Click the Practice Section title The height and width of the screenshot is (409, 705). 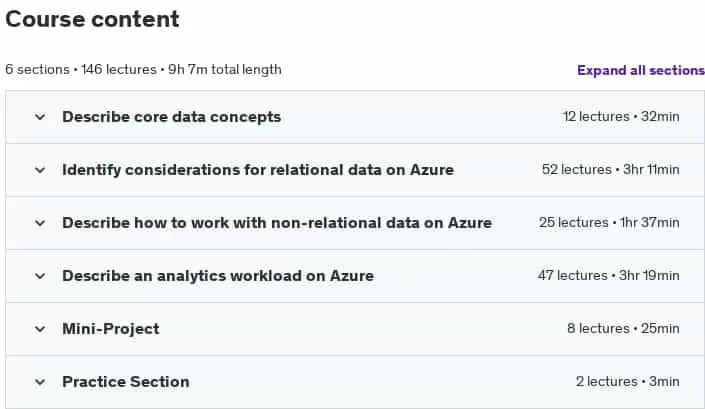126,382
